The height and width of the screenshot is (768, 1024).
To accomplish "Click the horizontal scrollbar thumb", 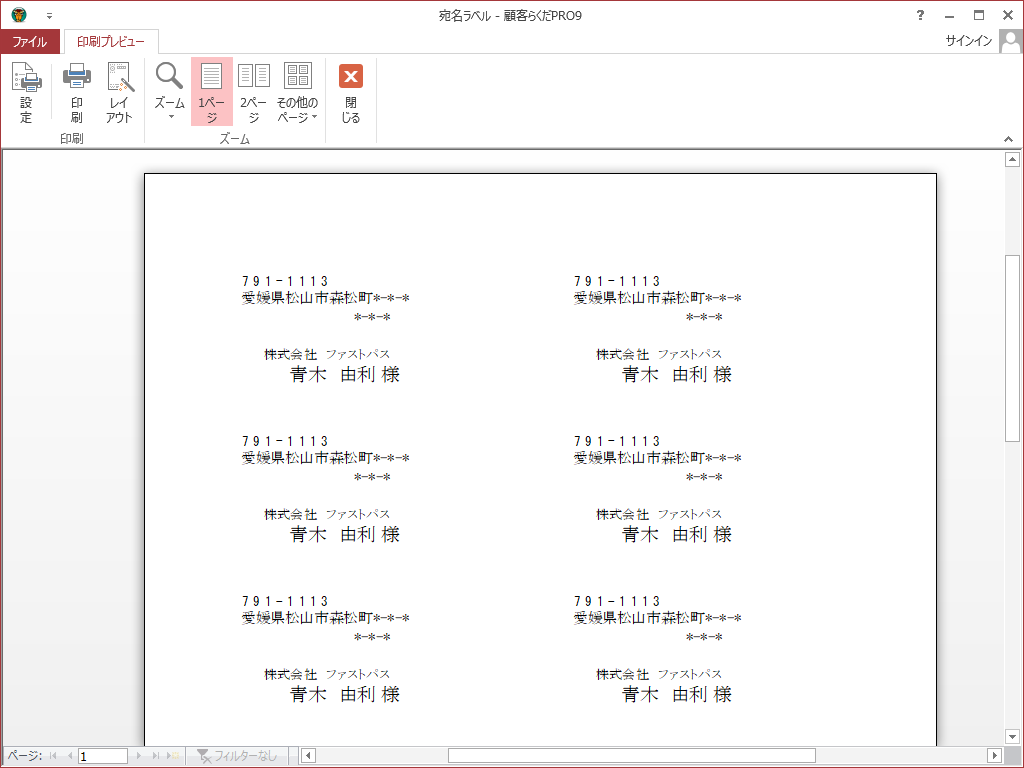I will 632,756.
